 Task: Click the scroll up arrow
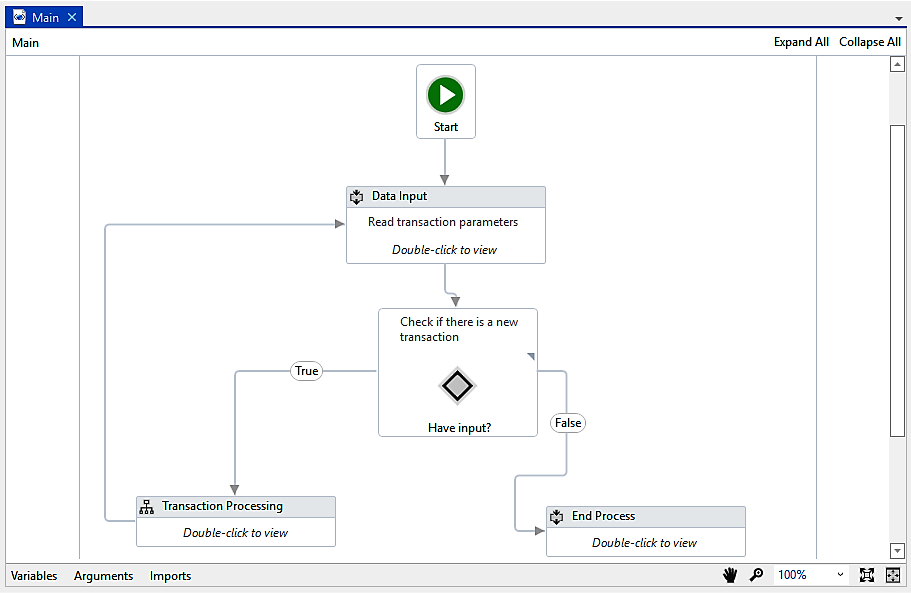897,64
